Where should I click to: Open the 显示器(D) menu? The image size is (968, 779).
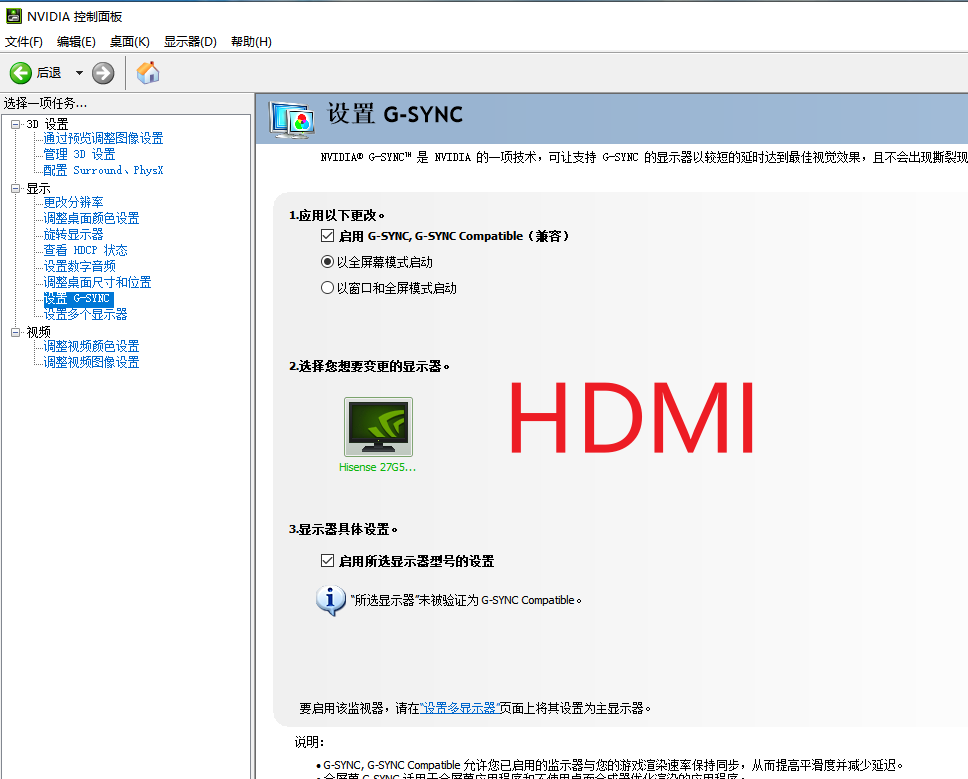(187, 41)
